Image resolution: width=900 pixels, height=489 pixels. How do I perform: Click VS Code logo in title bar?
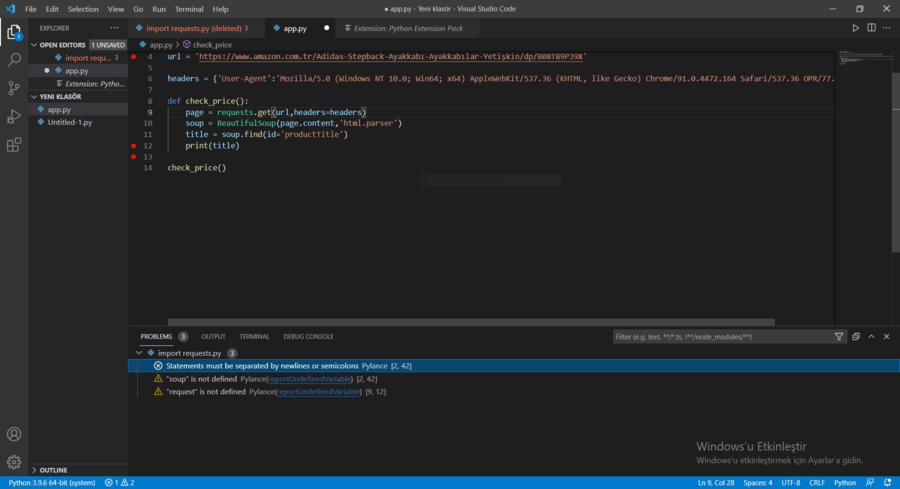[x=10, y=9]
